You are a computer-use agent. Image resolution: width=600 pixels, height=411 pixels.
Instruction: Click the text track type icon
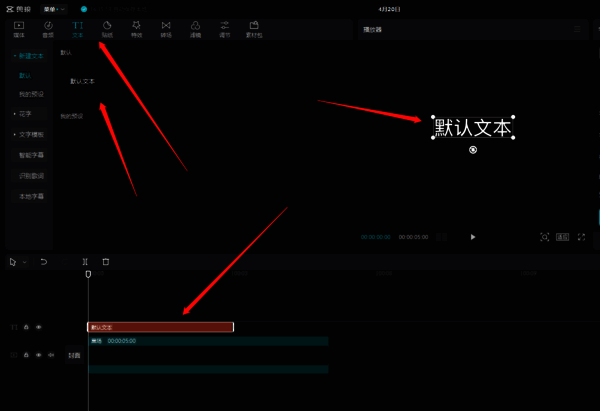tap(14, 327)
